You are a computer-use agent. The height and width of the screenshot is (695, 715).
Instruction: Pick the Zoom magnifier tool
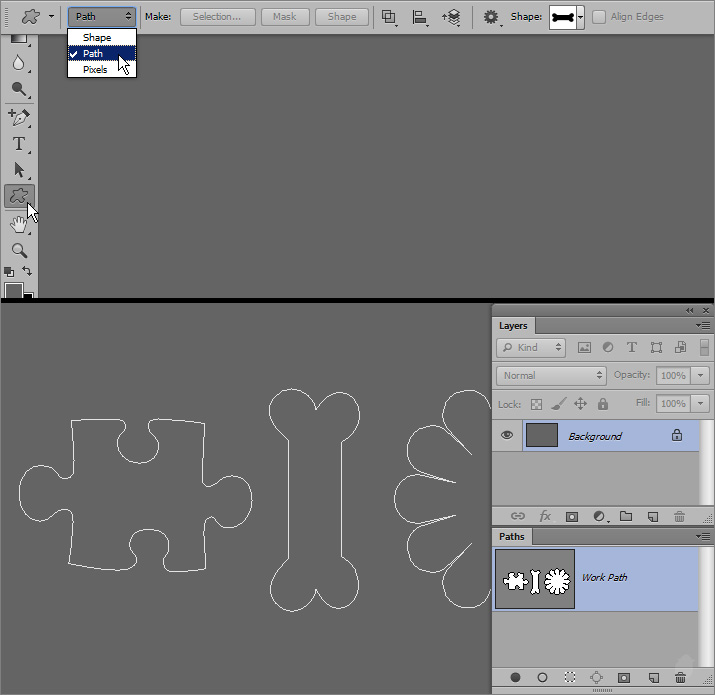coord(18,250)
